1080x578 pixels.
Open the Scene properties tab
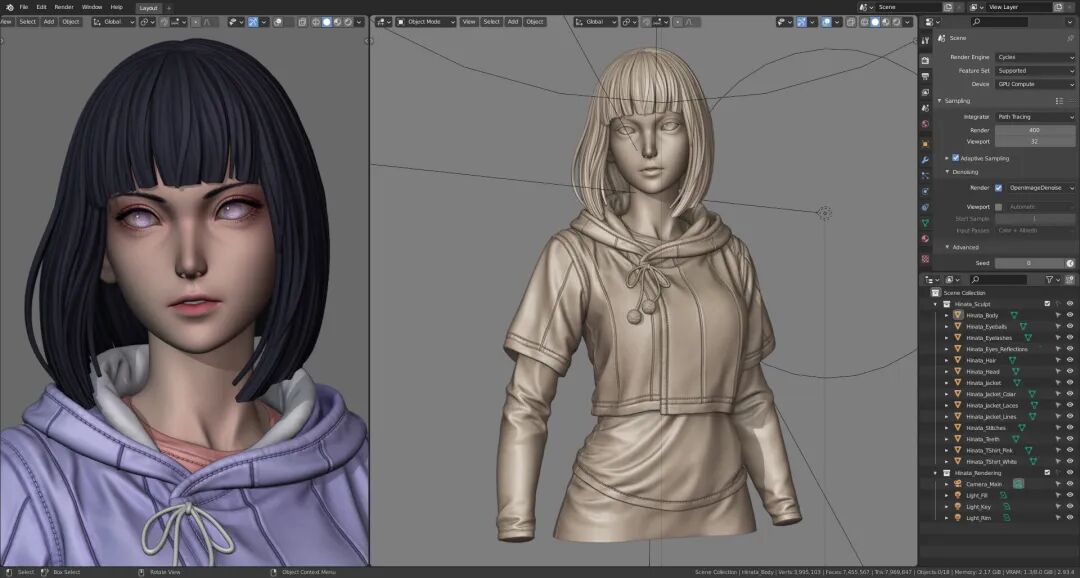925,108
